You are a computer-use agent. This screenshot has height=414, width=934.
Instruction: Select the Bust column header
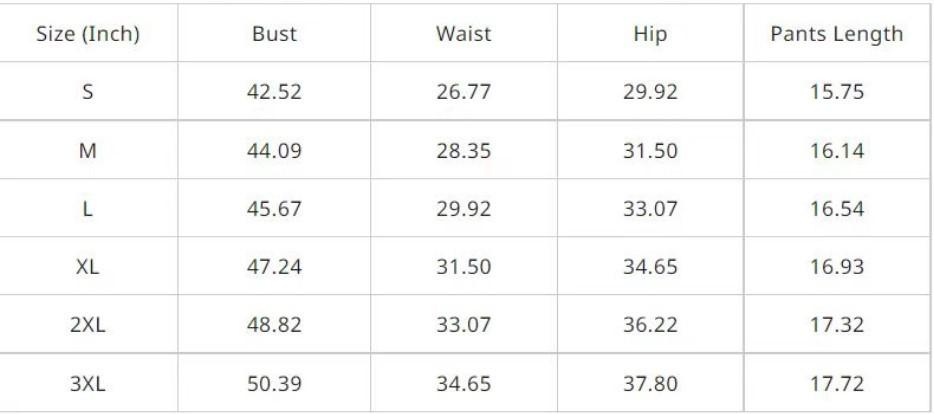[x=274, y=34]
